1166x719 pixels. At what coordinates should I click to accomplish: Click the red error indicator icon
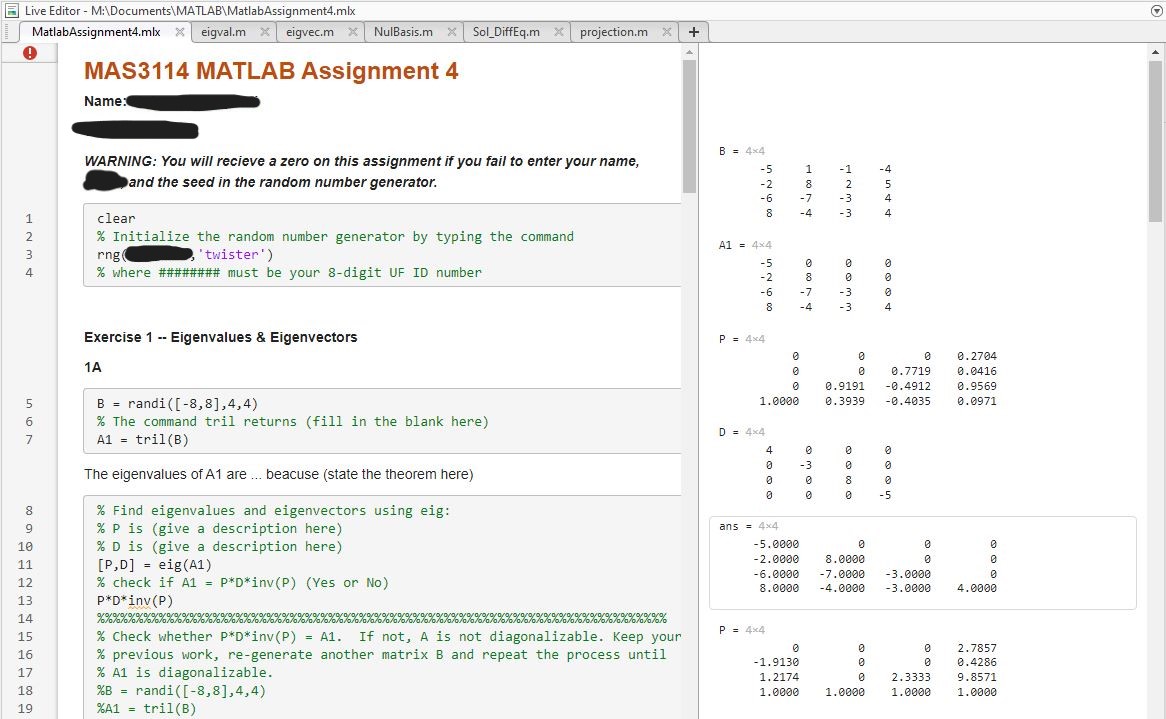point(30,53)
